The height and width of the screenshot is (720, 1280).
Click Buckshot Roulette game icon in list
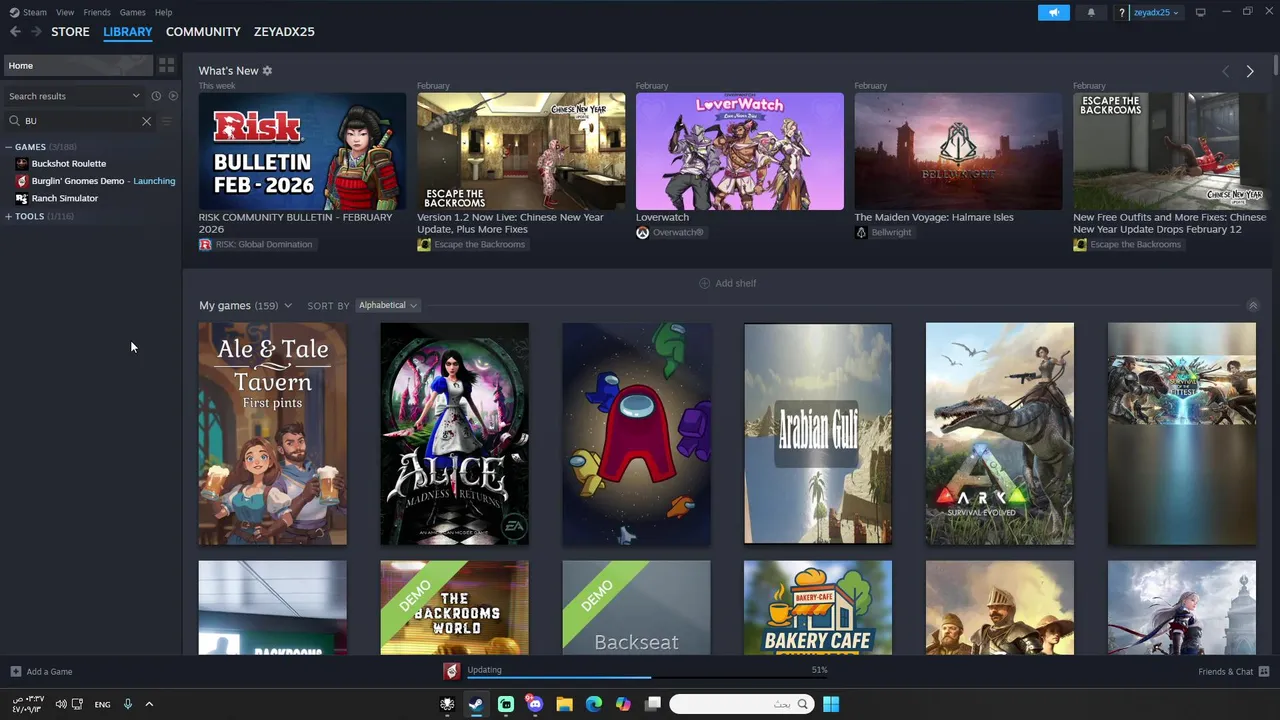(x=22, y=163)
